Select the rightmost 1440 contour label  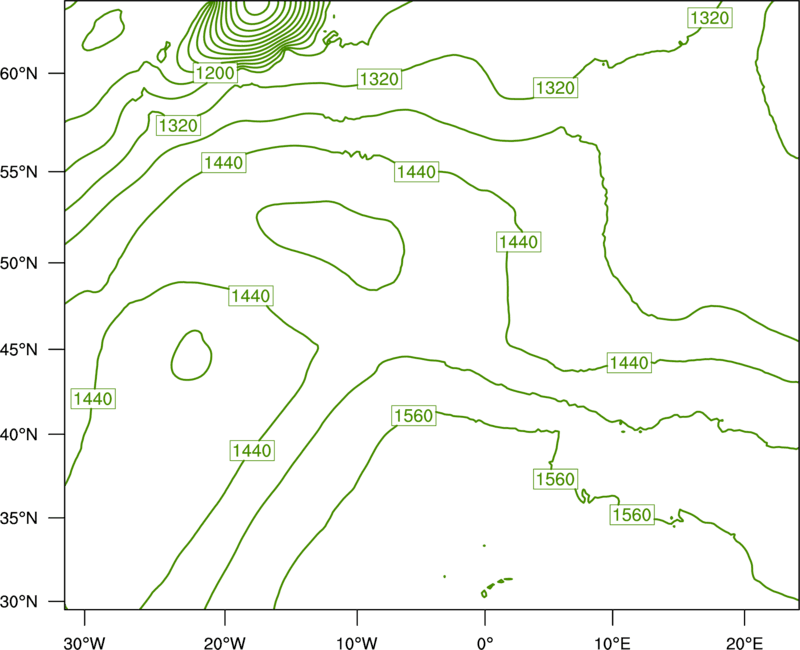(629, 363)
